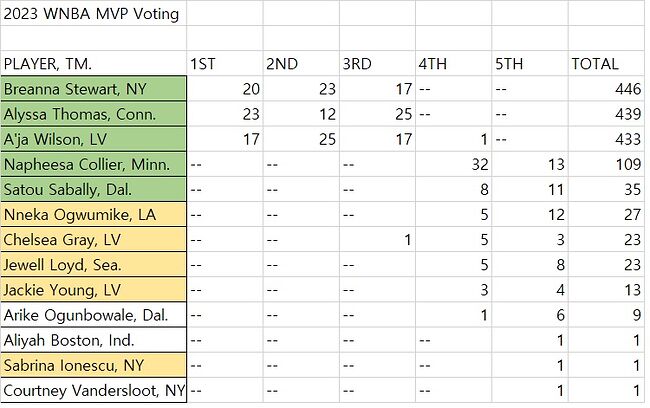
Task: Select the Breanna Stewart, NY cell
Action: (93, 89)
